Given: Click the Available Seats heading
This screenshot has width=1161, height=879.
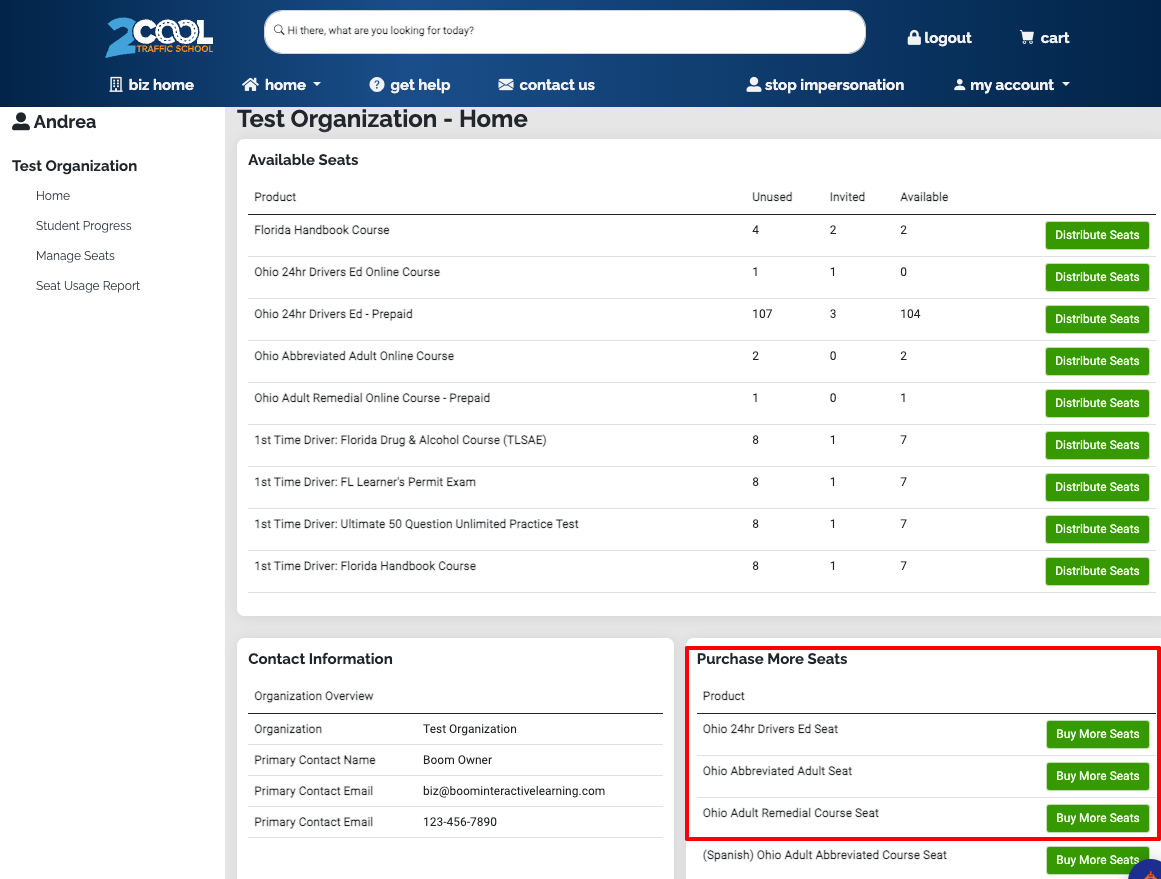Looking at the screenshot, I should tap(303, 160).
